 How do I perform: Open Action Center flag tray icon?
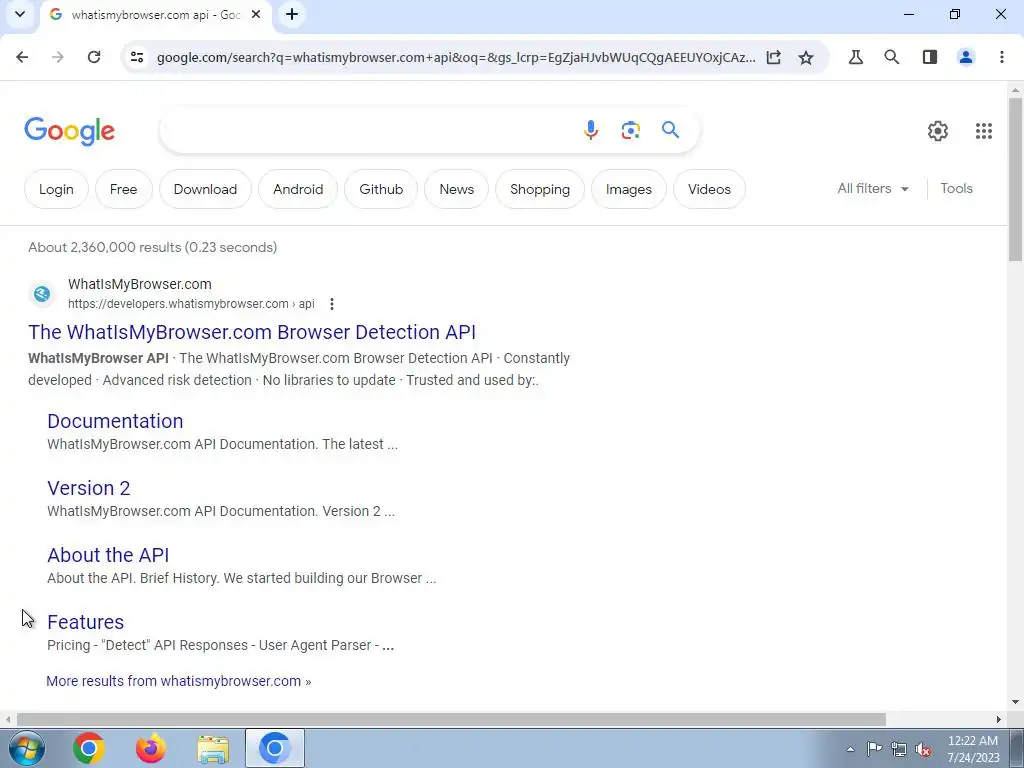coord(874,749)
